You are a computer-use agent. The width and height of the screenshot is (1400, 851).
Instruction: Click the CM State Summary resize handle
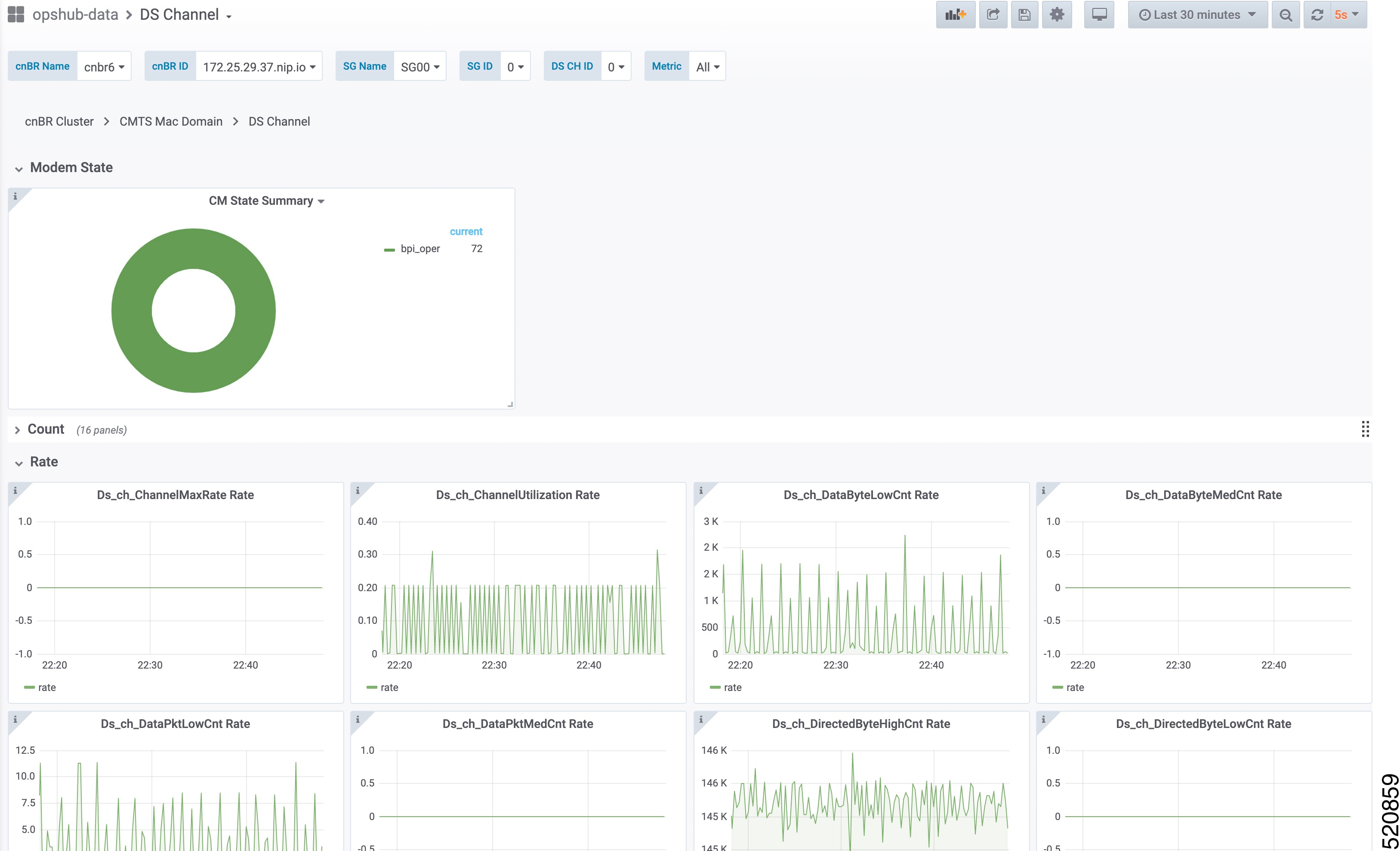click(510, 404)
